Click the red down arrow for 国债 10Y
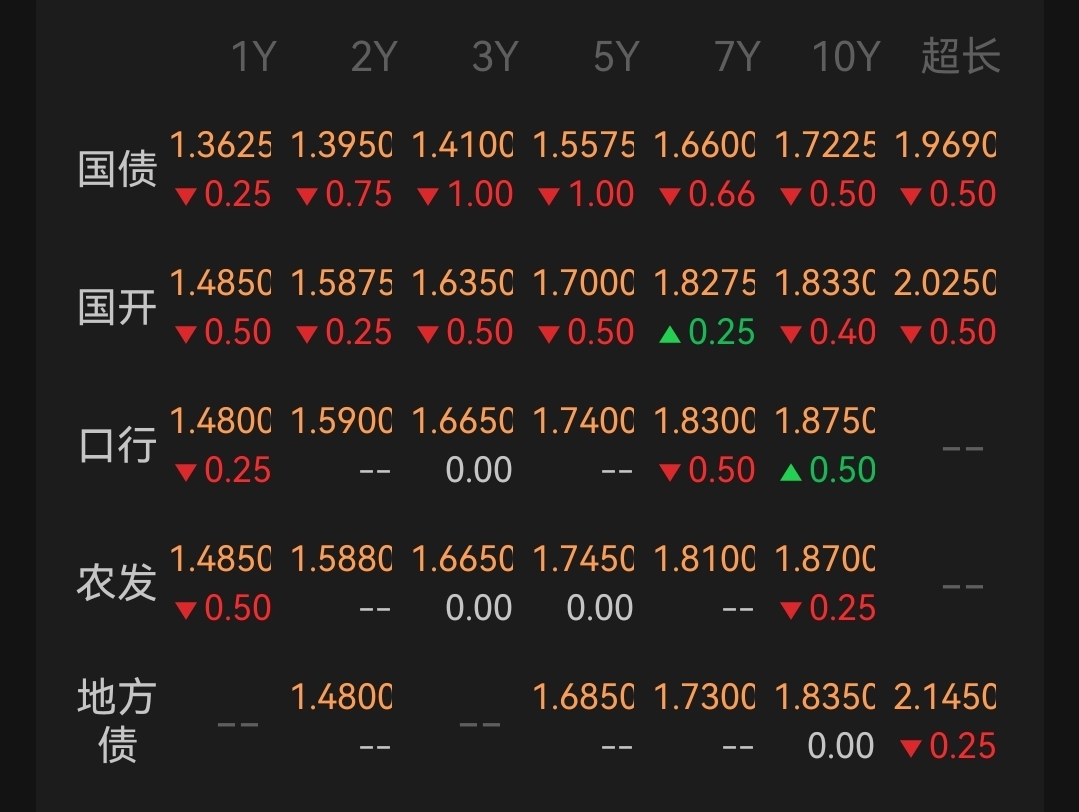Viewport: 1079px width, 812px height. 791,197
